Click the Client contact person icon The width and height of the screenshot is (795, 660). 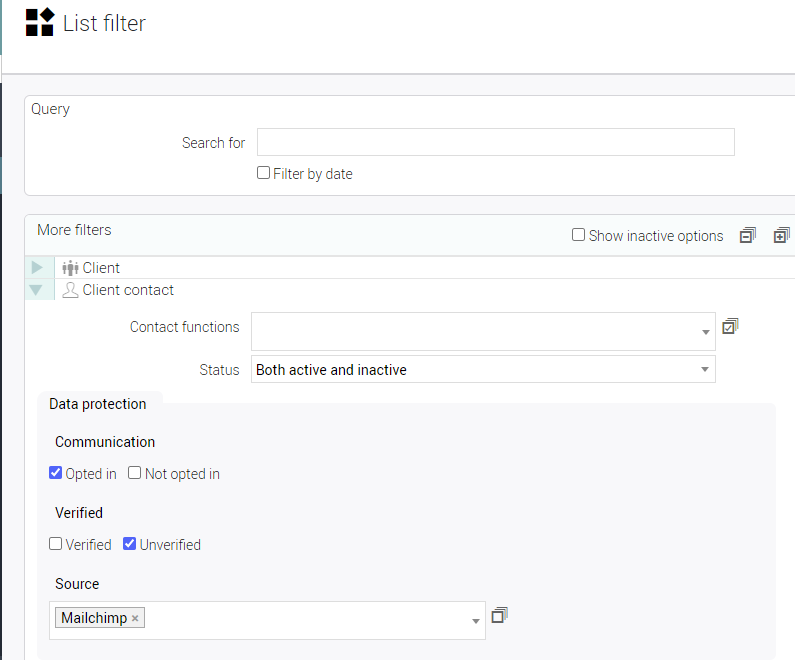tap(70, 290)
